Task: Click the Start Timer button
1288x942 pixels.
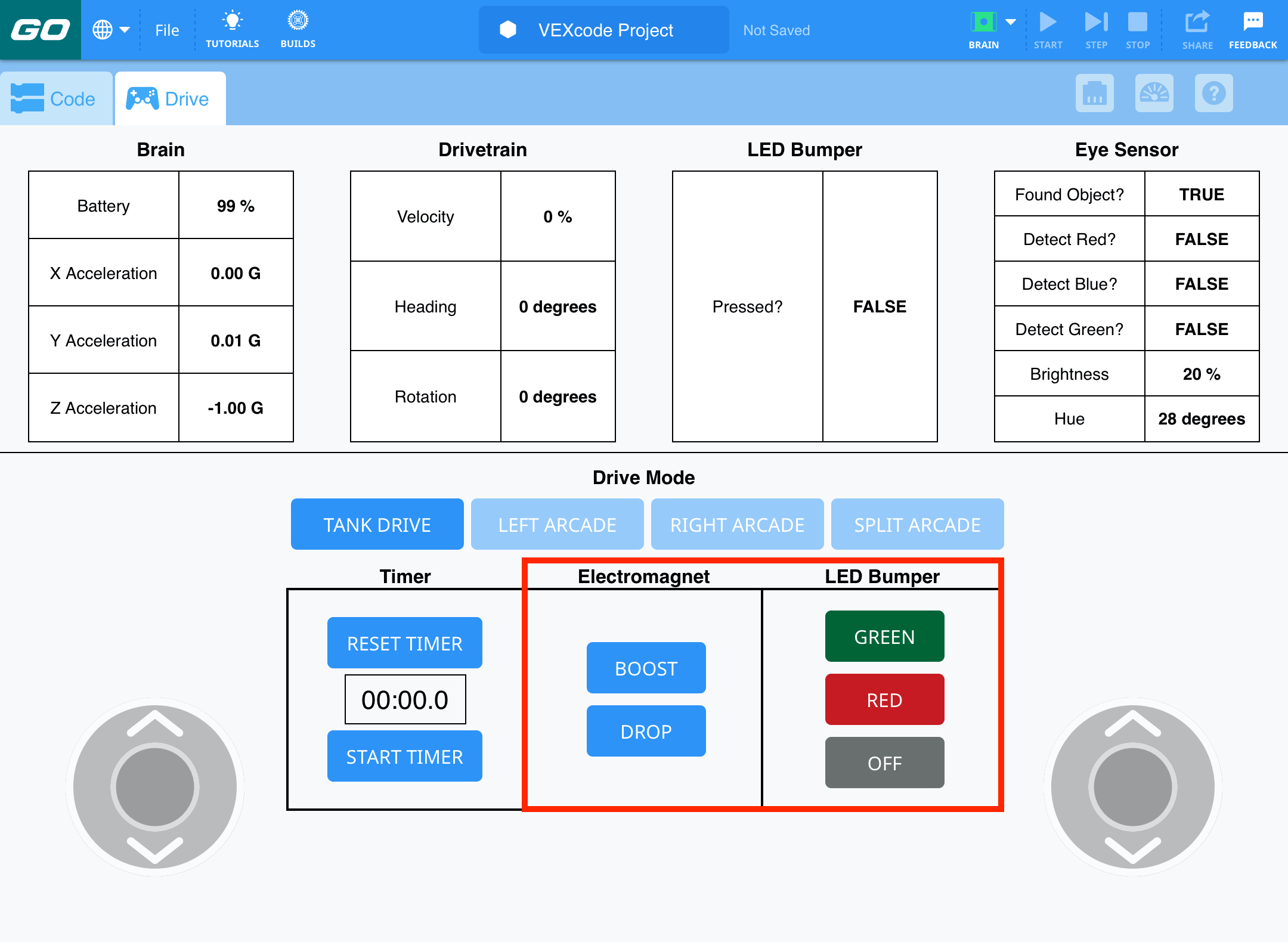Action: pos(404,756)
